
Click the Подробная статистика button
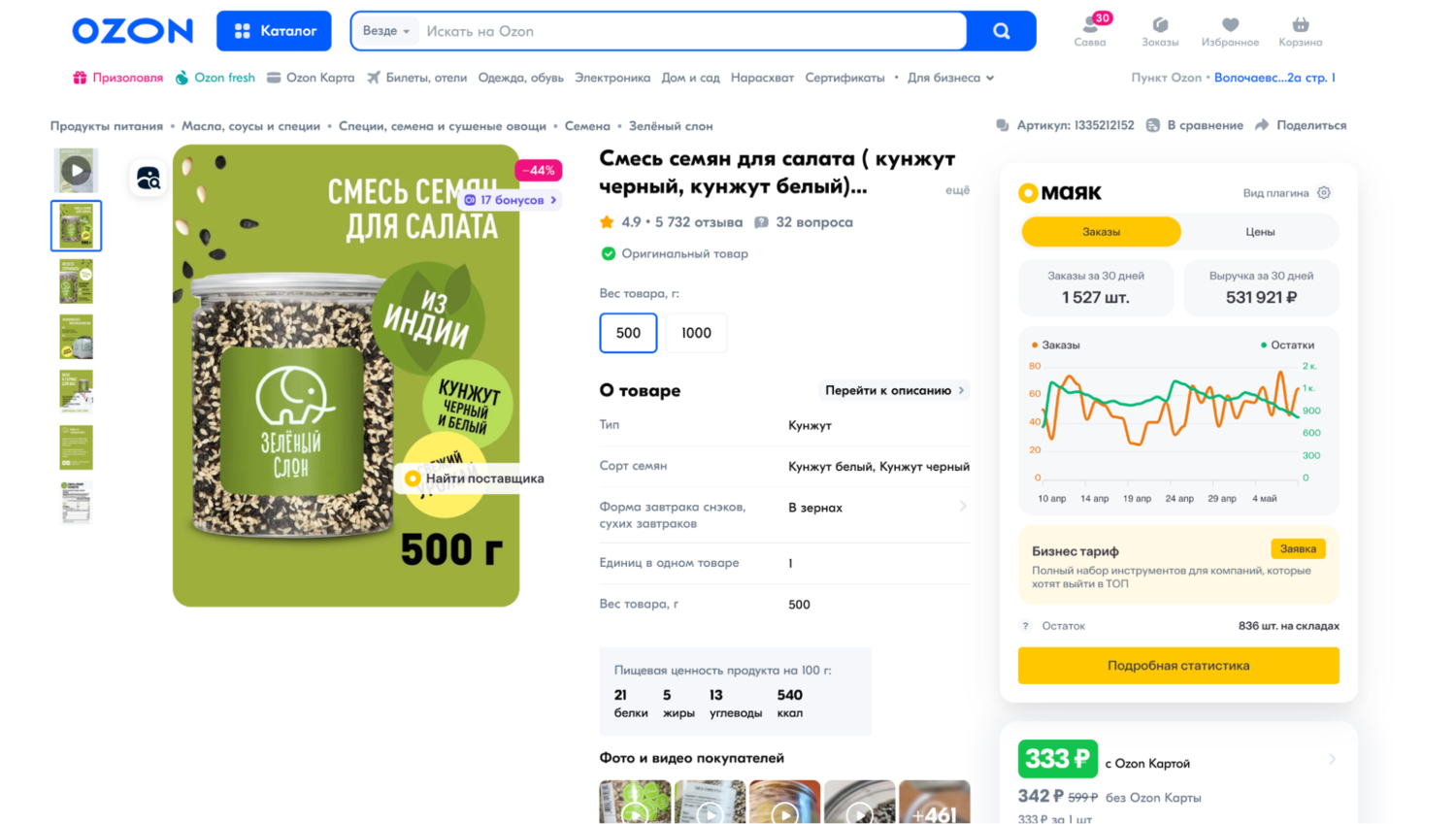point(1178,666)
